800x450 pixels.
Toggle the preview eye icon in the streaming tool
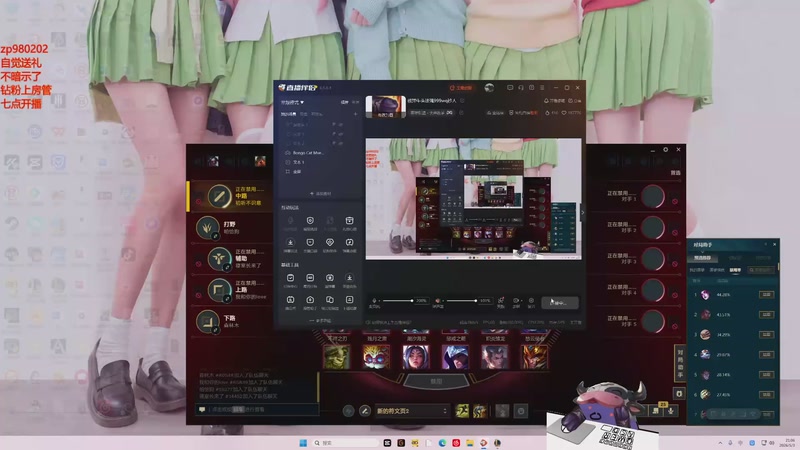tap(516, 301)
